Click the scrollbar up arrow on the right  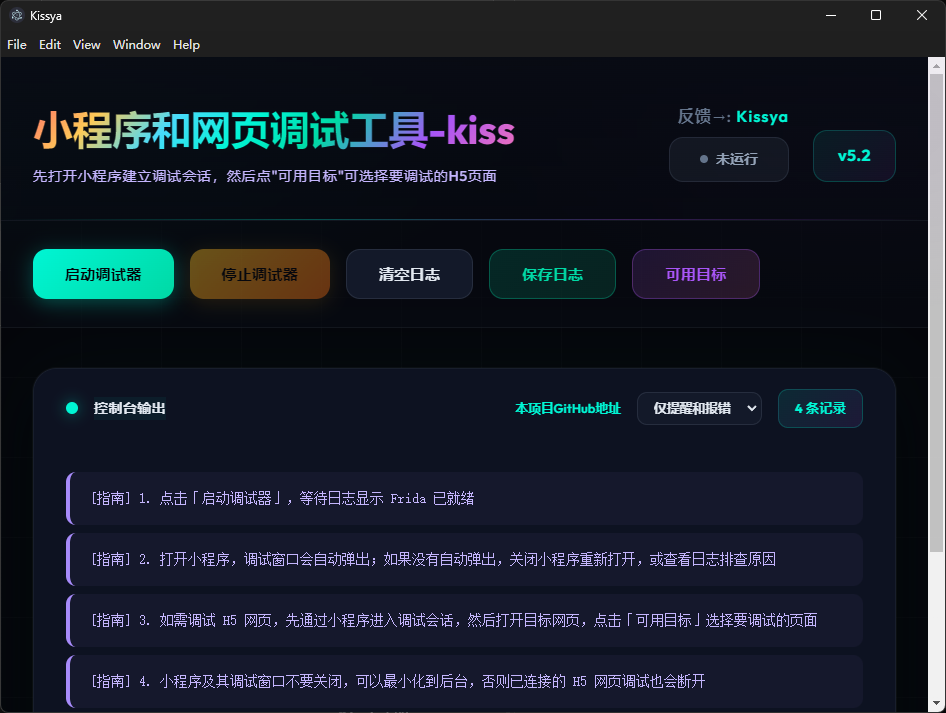pos(938,65)
